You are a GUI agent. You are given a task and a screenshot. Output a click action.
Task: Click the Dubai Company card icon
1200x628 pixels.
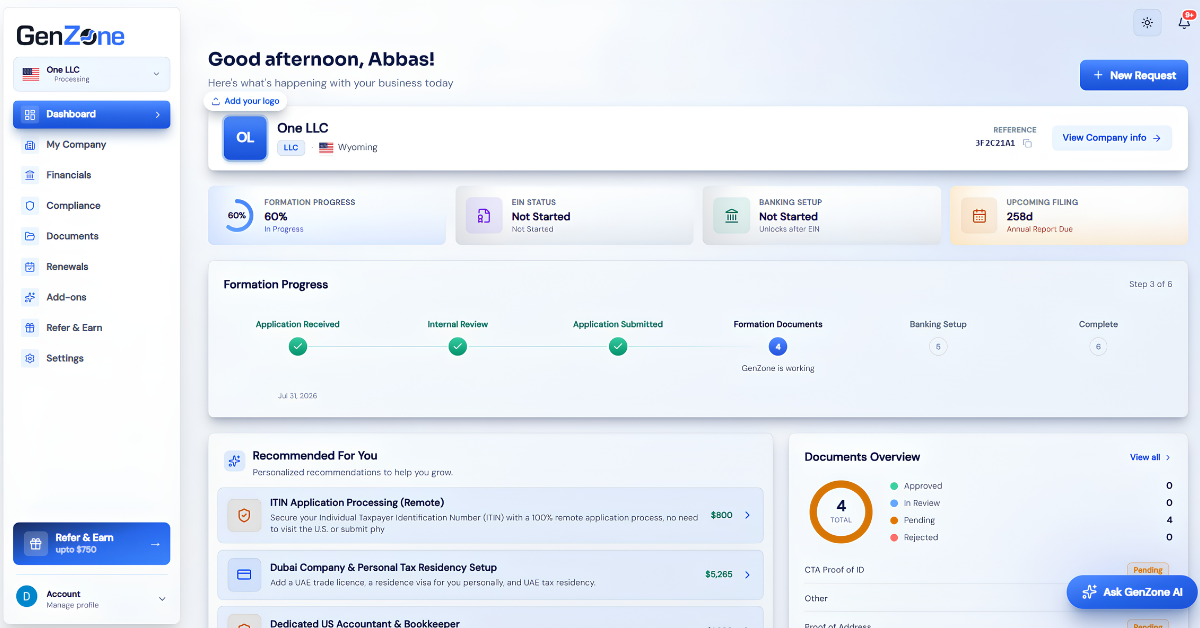pyautogui.click(x=244, y=575)
